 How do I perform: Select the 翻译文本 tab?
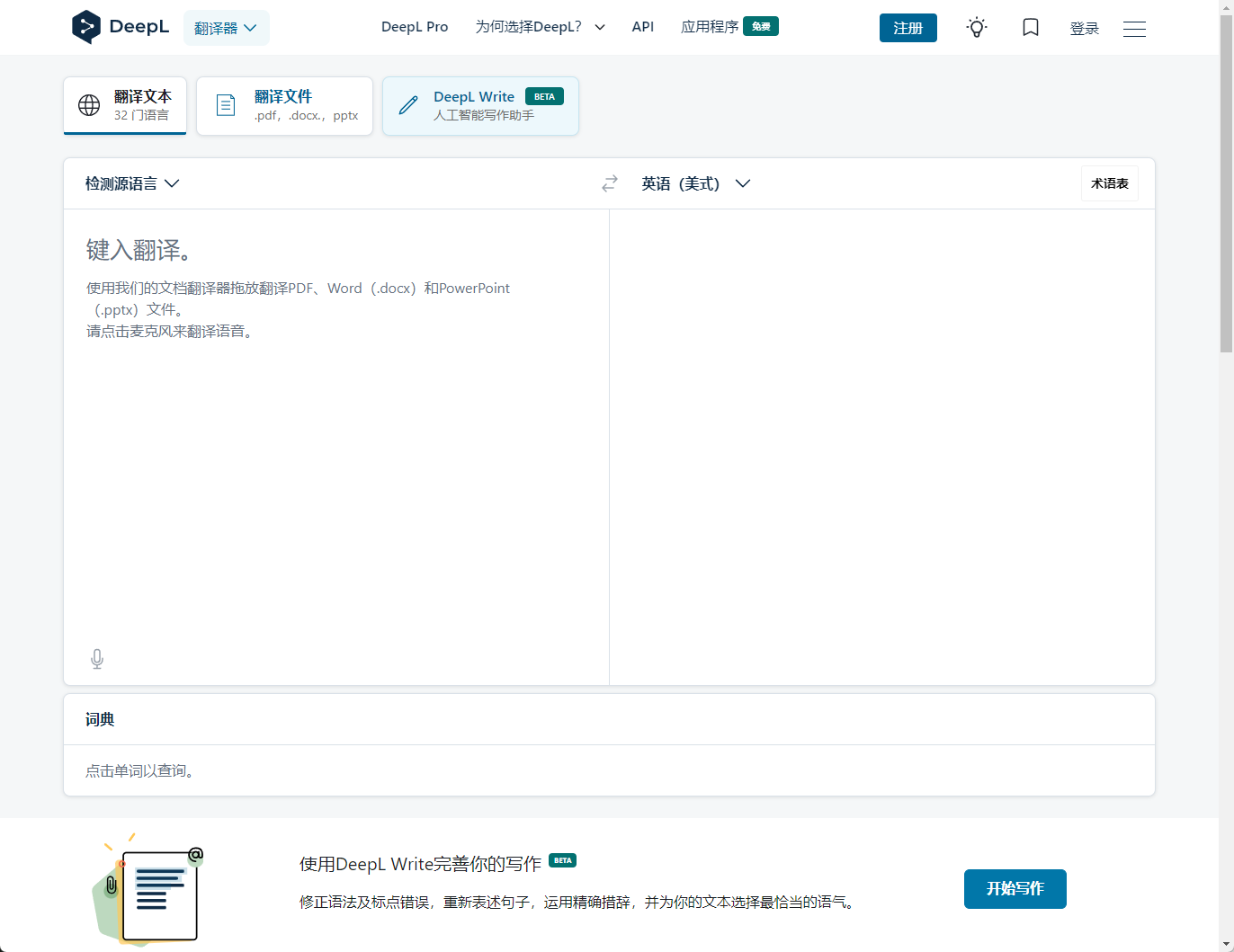tap(125, 105)
